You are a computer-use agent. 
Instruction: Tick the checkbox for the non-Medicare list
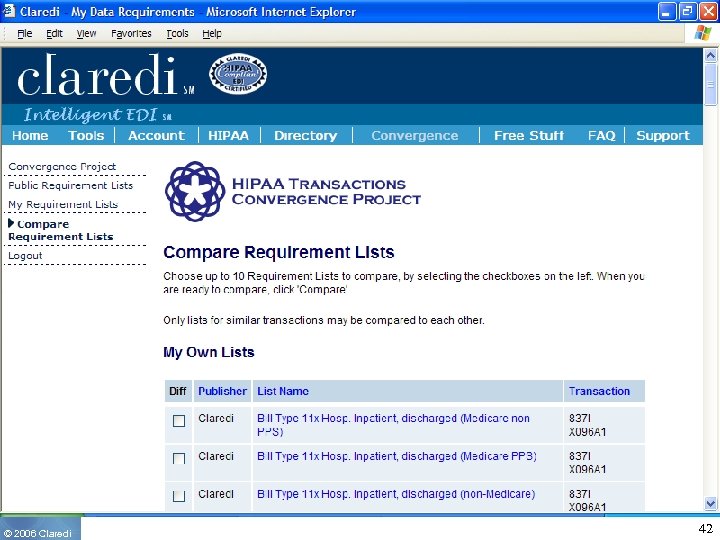pyautogui.click(x=179, y=496)
